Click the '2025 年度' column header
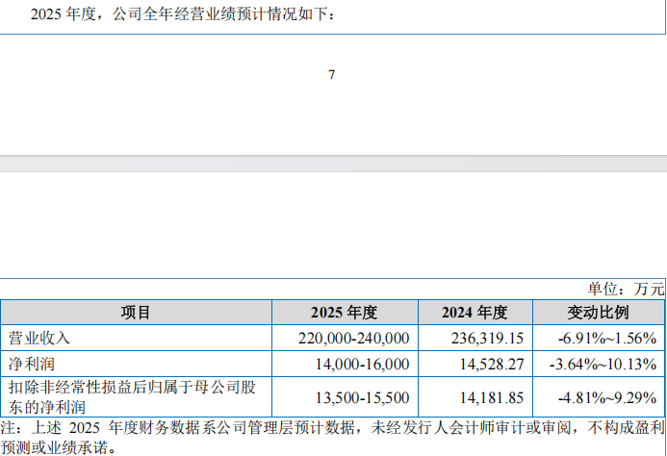 coord(343,313)
